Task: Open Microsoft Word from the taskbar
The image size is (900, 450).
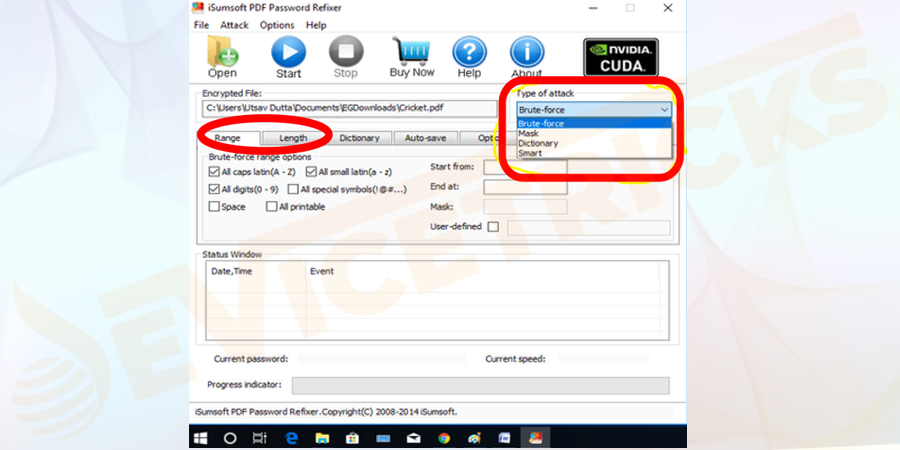Action: pos(505,439)
